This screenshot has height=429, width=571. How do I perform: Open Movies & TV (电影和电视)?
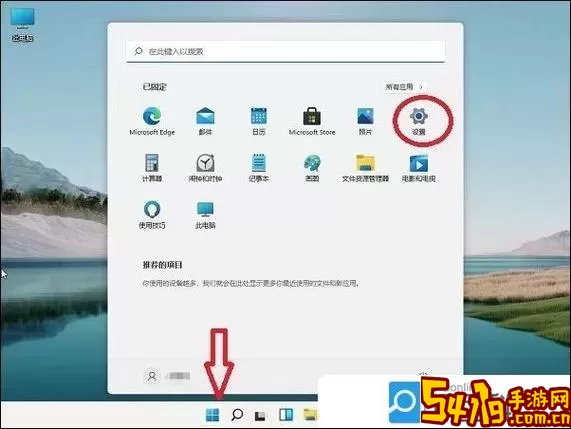419,168
